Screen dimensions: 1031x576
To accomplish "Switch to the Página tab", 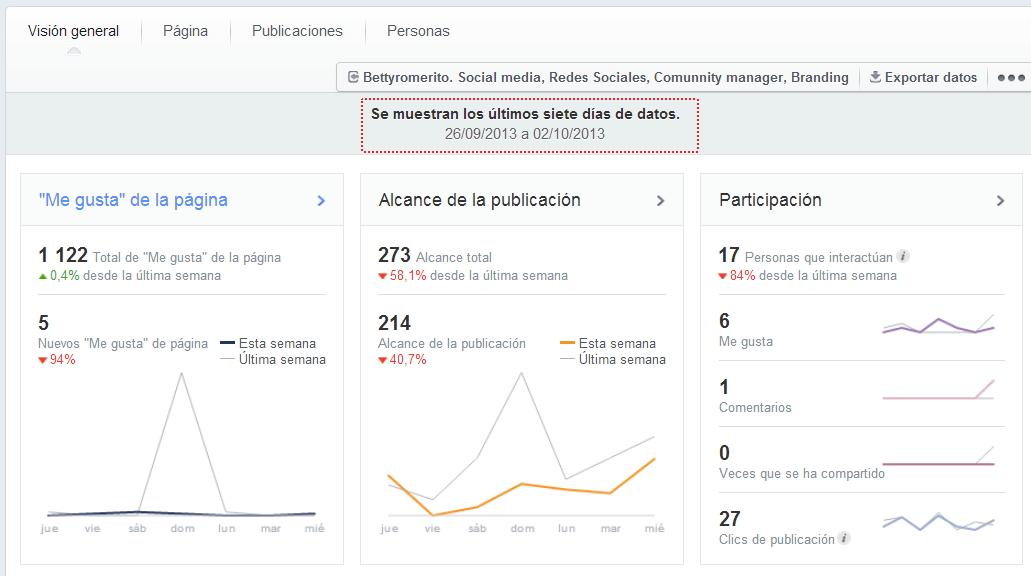I will [185, 31].
